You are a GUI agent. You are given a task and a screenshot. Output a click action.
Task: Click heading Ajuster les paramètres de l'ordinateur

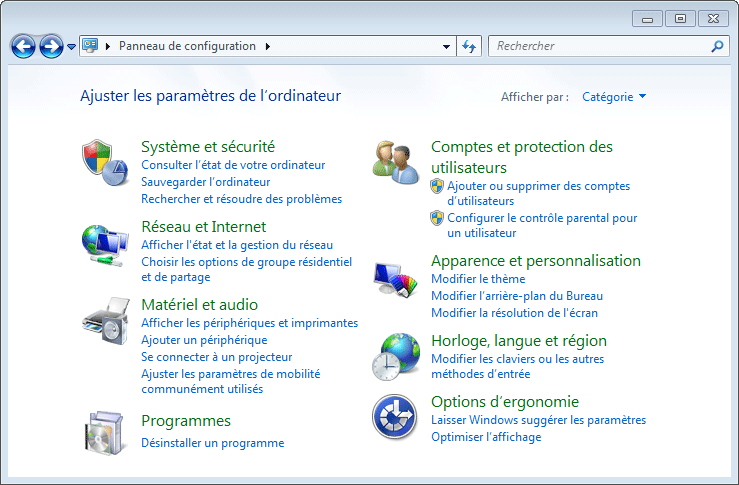[x=210, y=96]
